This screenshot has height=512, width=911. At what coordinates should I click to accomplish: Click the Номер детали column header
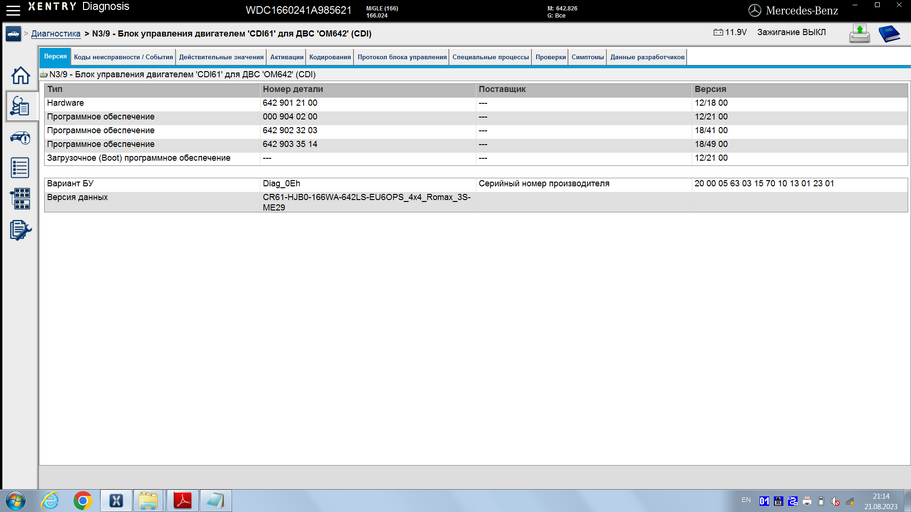(x=368, y=89)
